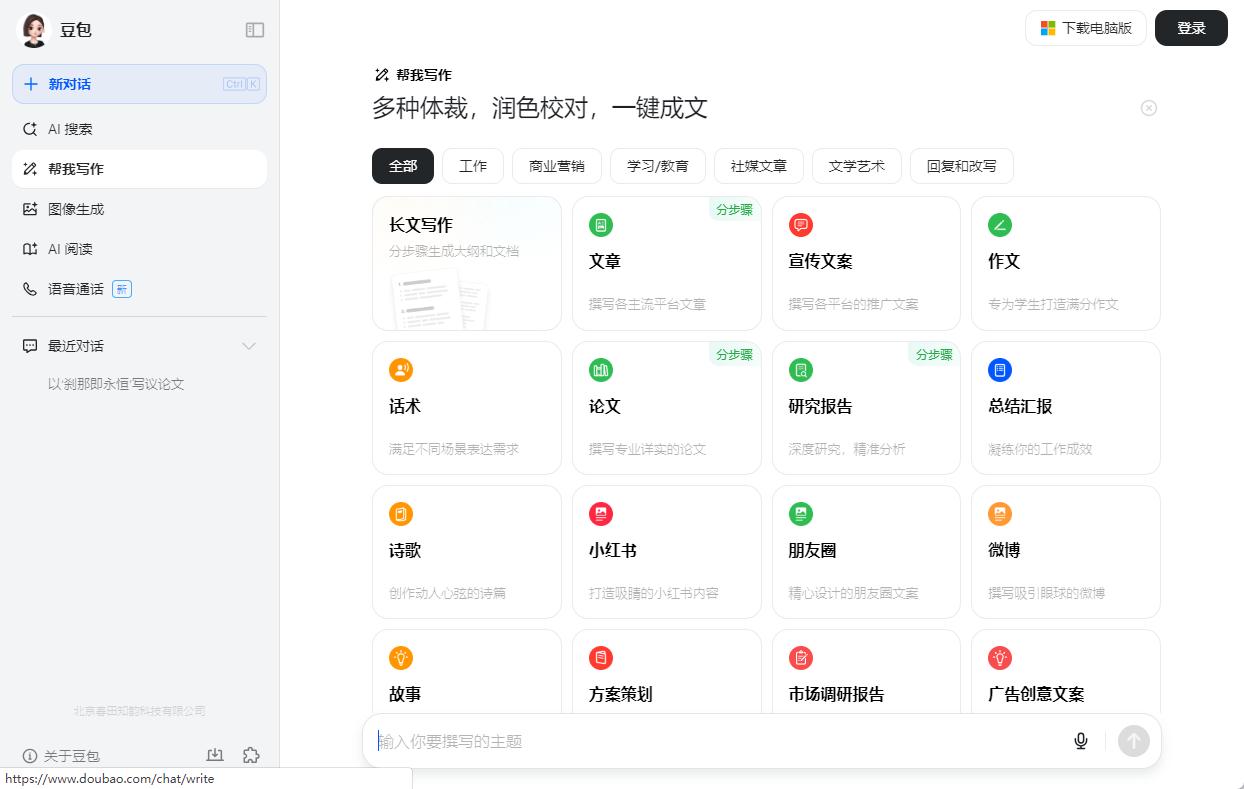Close the 帮我写作 panel
Image resolution: width=1244 pixels, height=789 pixels.
tap(1148, 108)
